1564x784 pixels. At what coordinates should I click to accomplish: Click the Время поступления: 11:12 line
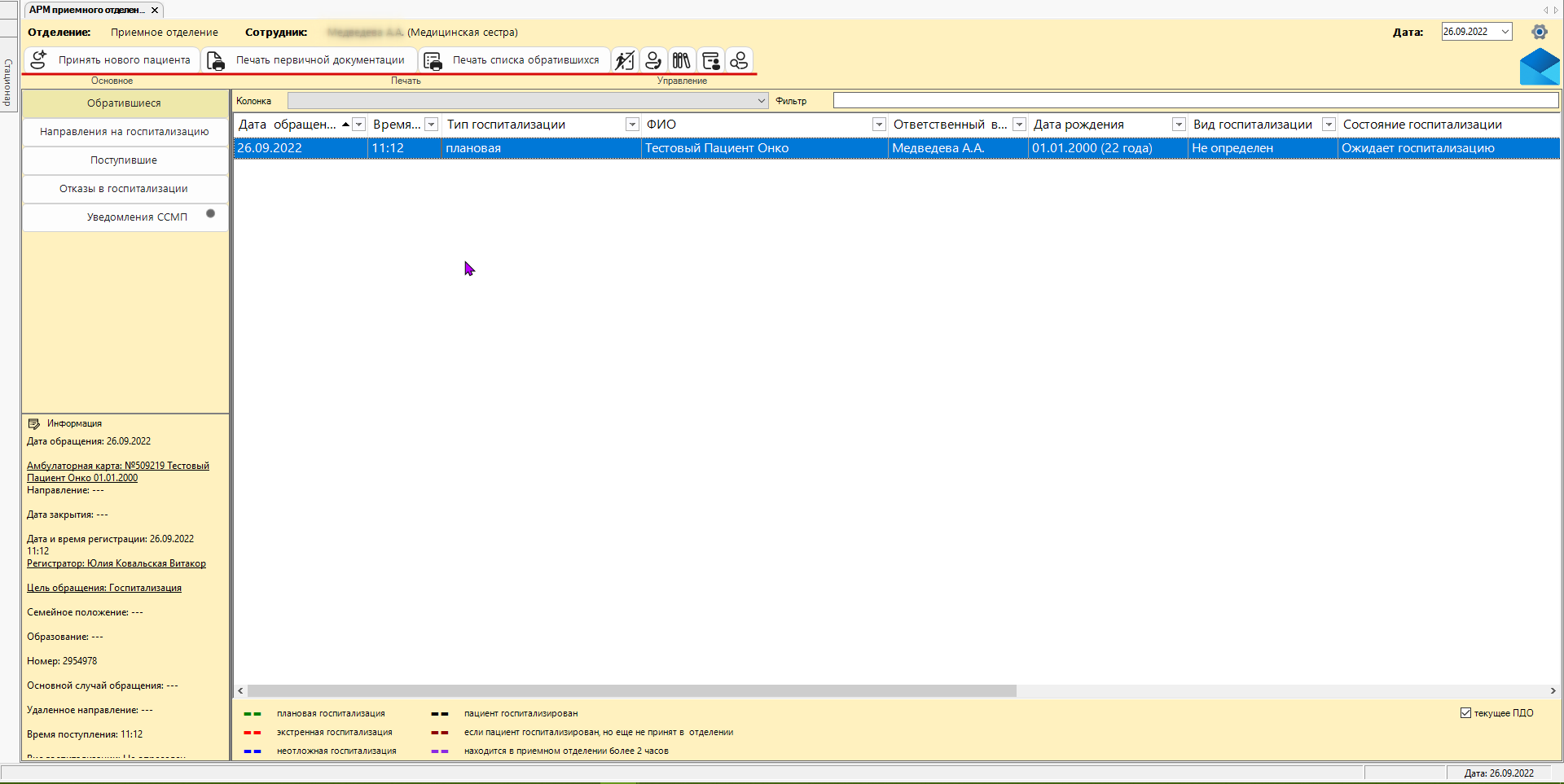[85, 734]
